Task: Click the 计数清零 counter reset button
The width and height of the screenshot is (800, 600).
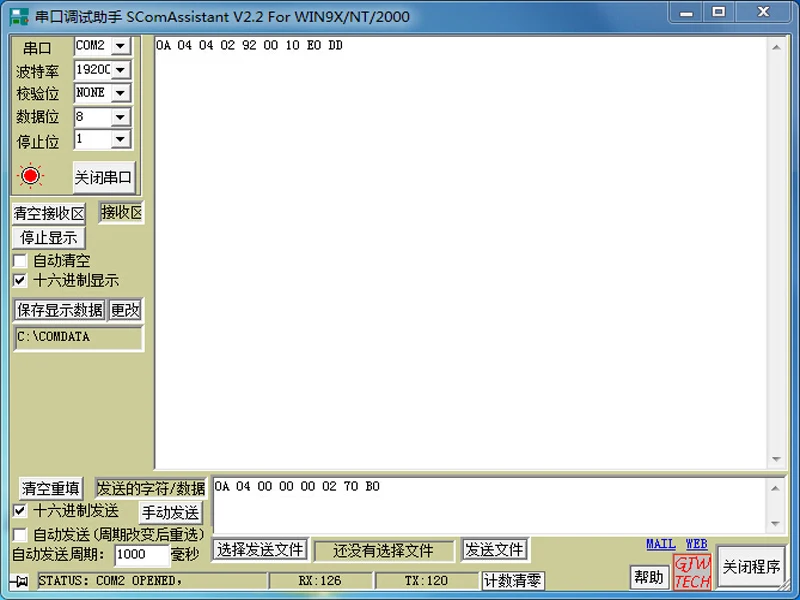Action: click(x=513, y=581)
